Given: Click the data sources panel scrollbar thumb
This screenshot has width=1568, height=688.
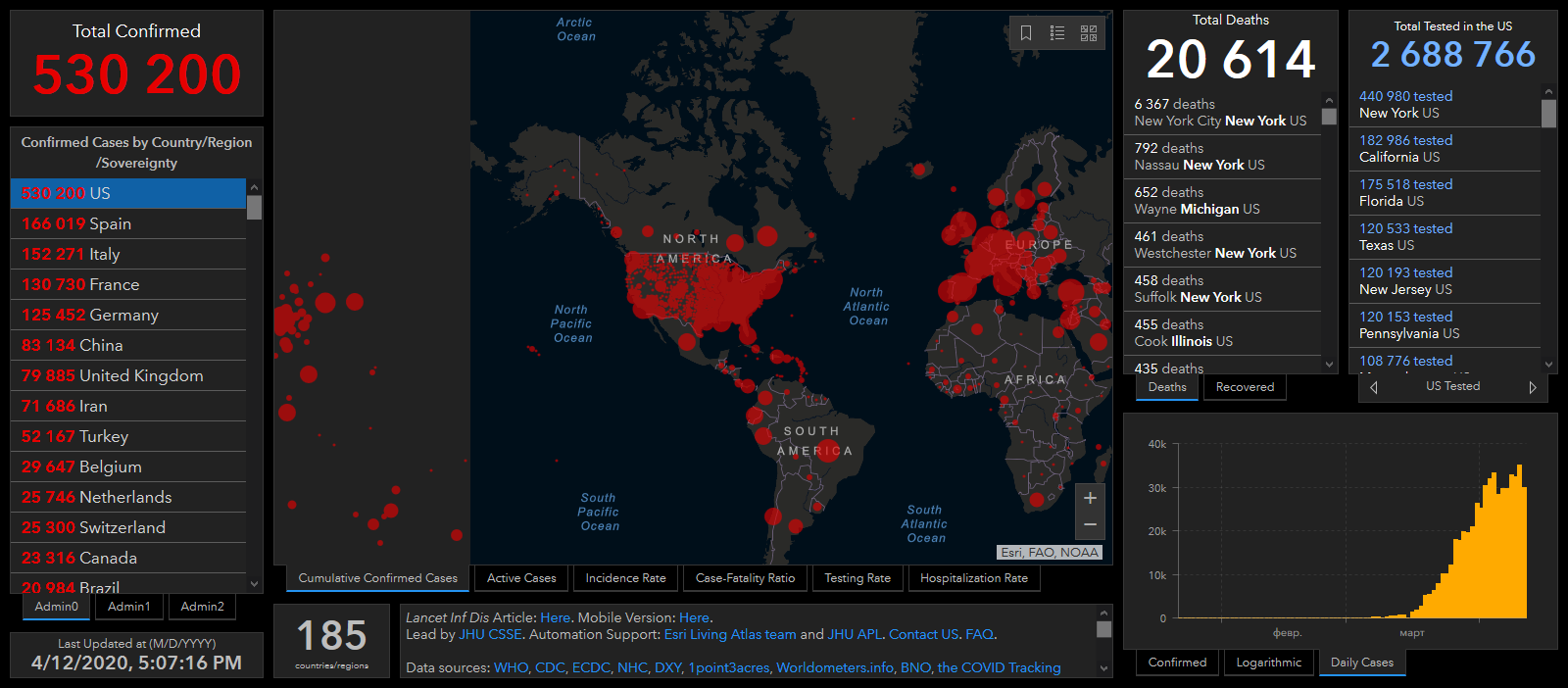Looking at the screenshot, I should (1104, 629).
